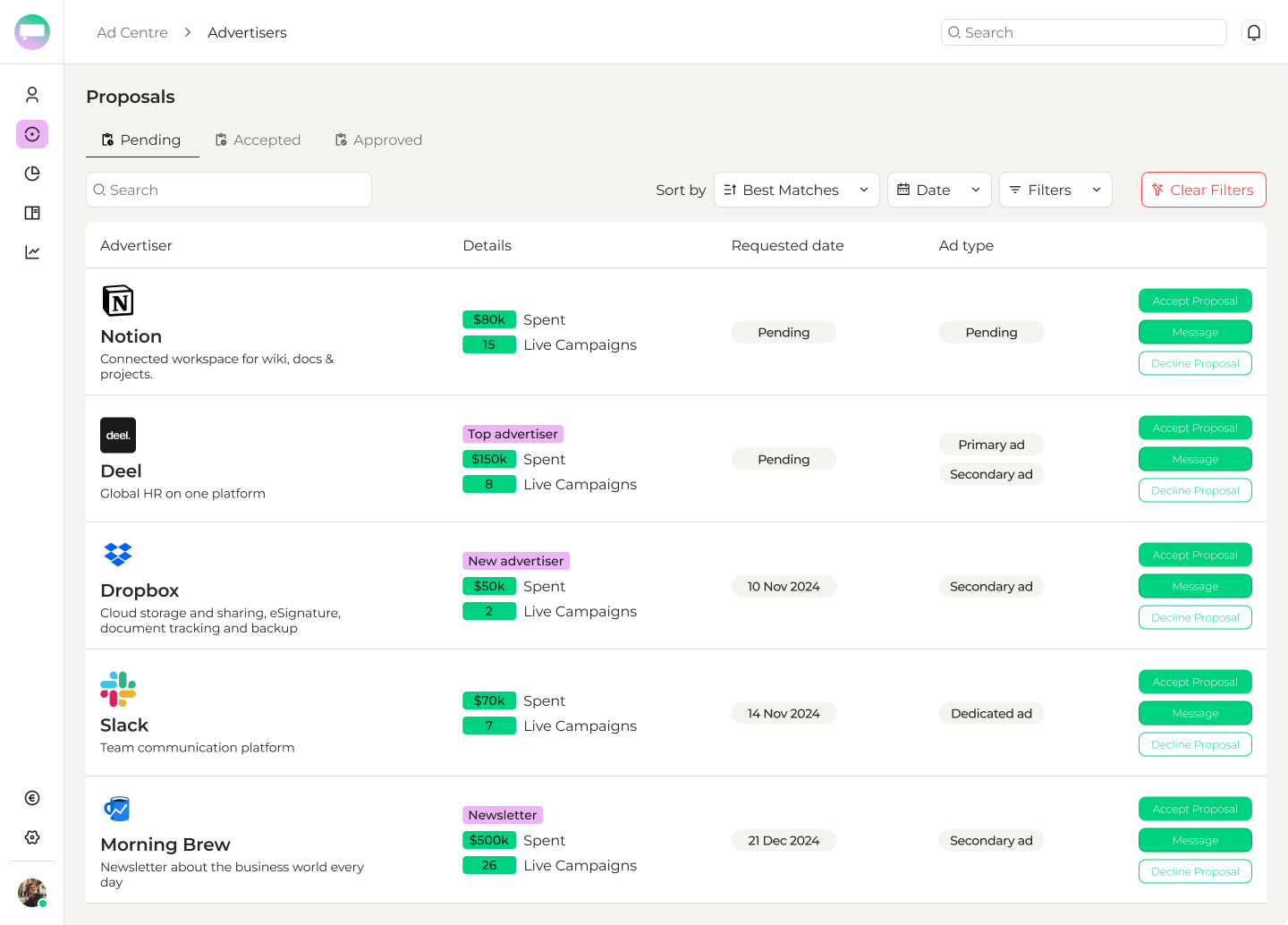Click the Notion advertiser name
Viewport: 1288px width, 925px height.
click(131, 336)
